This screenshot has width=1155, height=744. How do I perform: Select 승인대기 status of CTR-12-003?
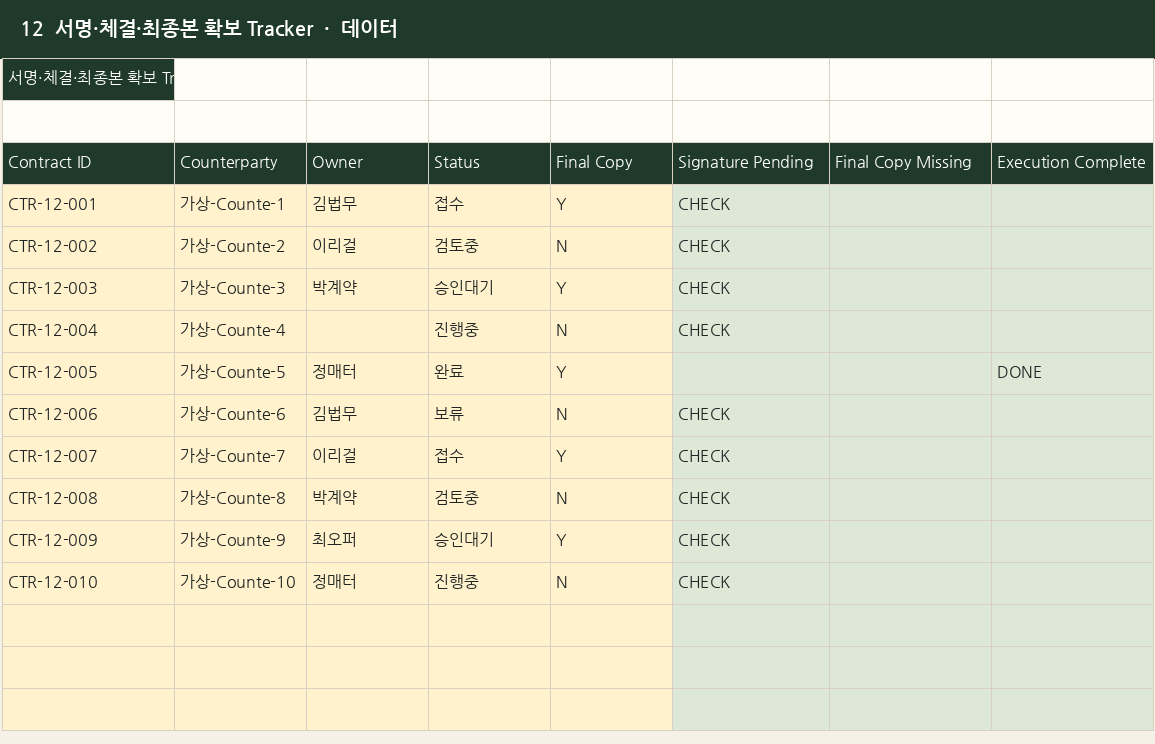[489, 289]
